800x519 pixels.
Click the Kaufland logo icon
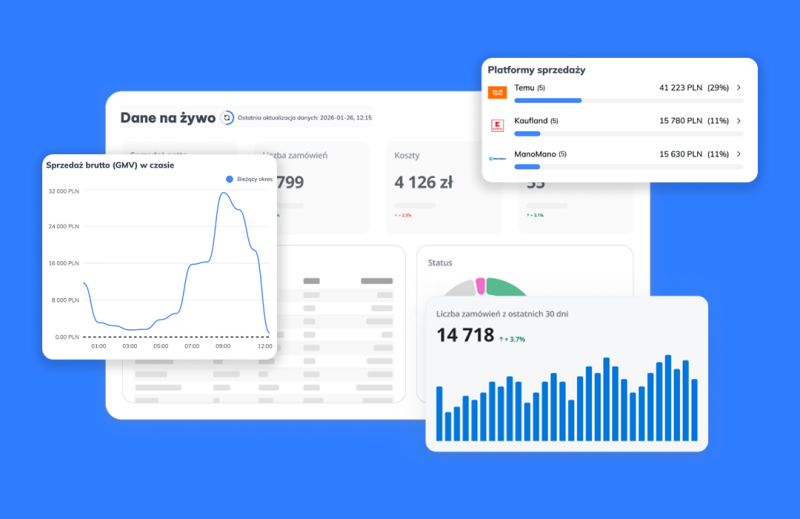497,125
